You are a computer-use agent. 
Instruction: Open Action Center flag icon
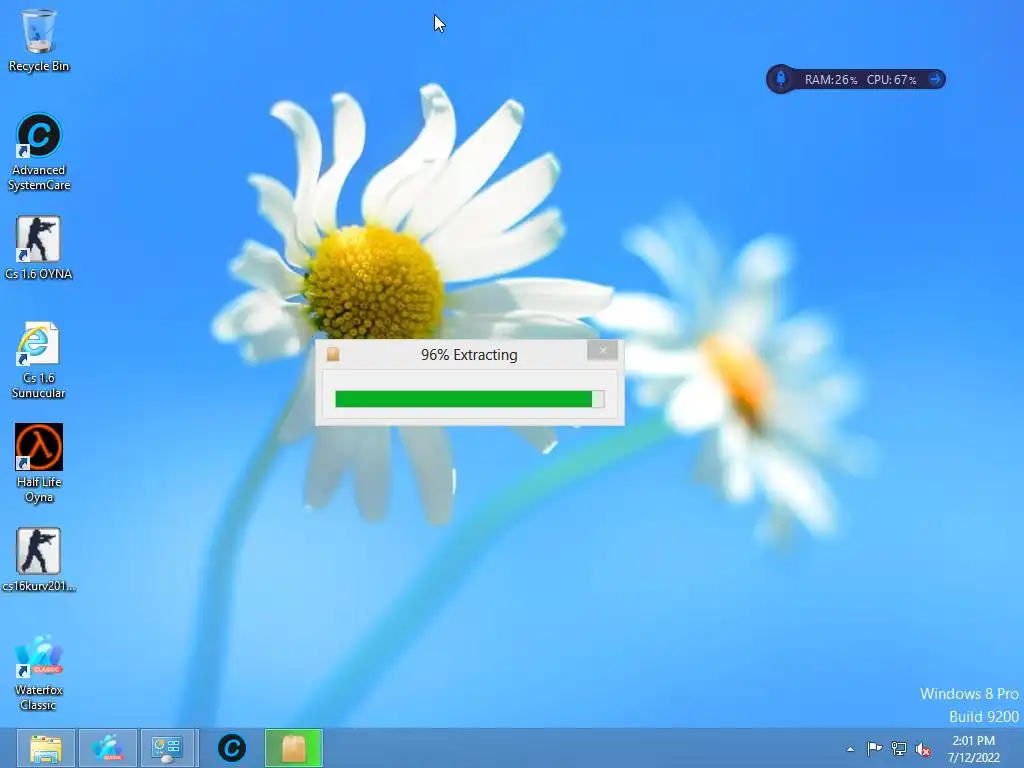(874, 748)
